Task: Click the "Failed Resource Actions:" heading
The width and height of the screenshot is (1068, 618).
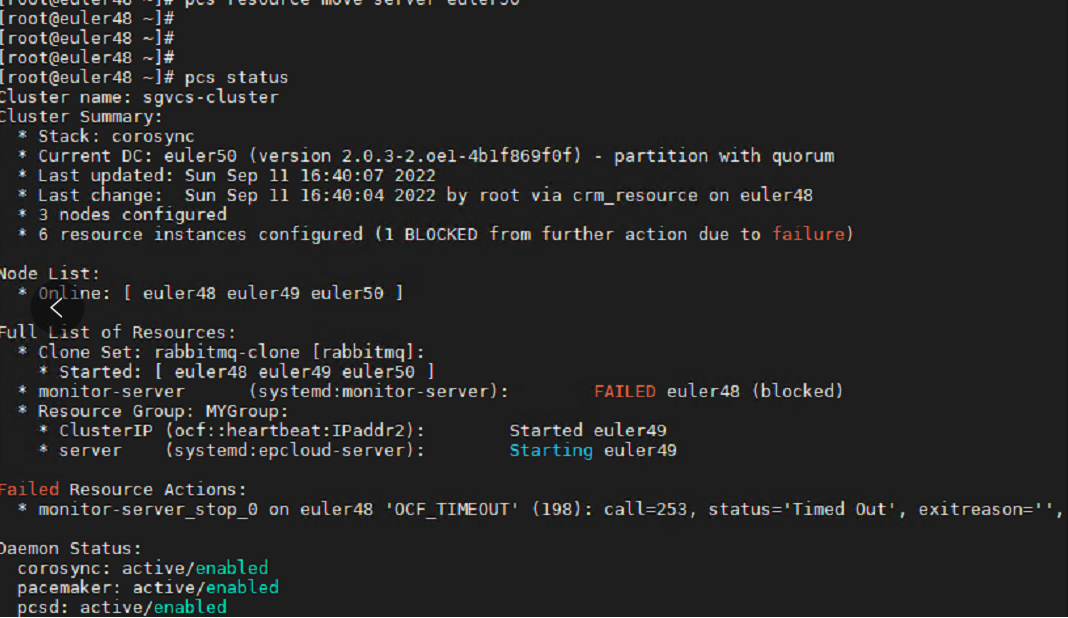Action: click(122, 489)
